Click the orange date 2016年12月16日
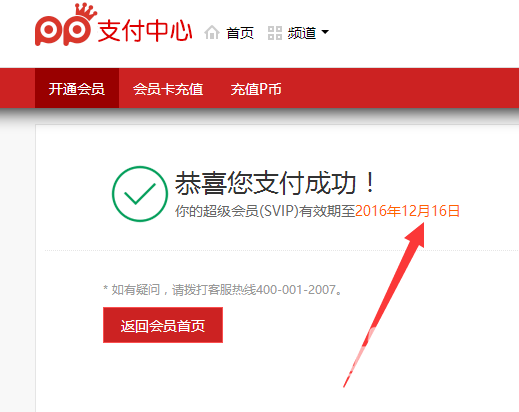Screen dimensions: 519x412 click(407, 211)
